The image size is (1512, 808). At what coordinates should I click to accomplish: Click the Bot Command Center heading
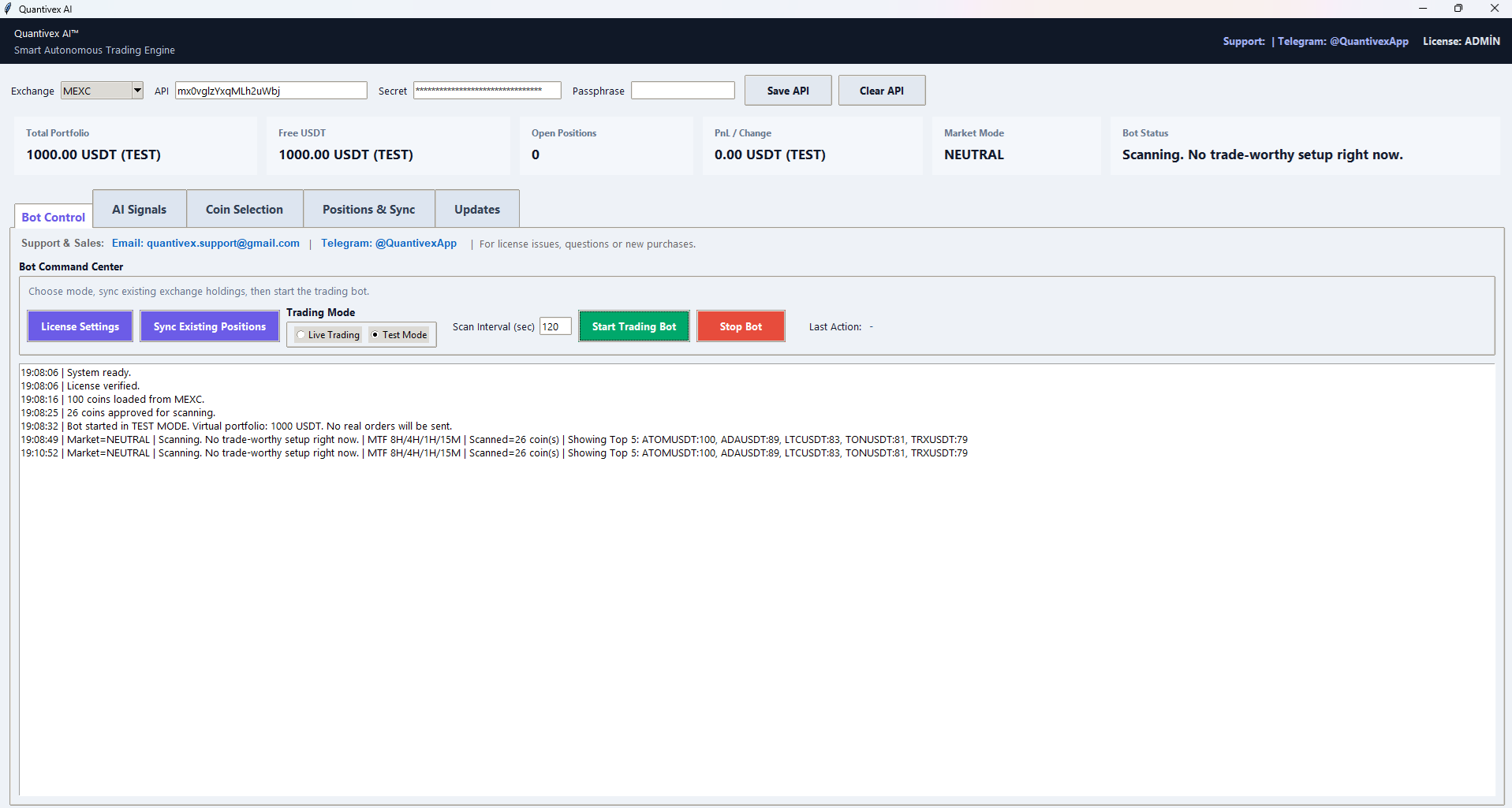coord(71,266)
